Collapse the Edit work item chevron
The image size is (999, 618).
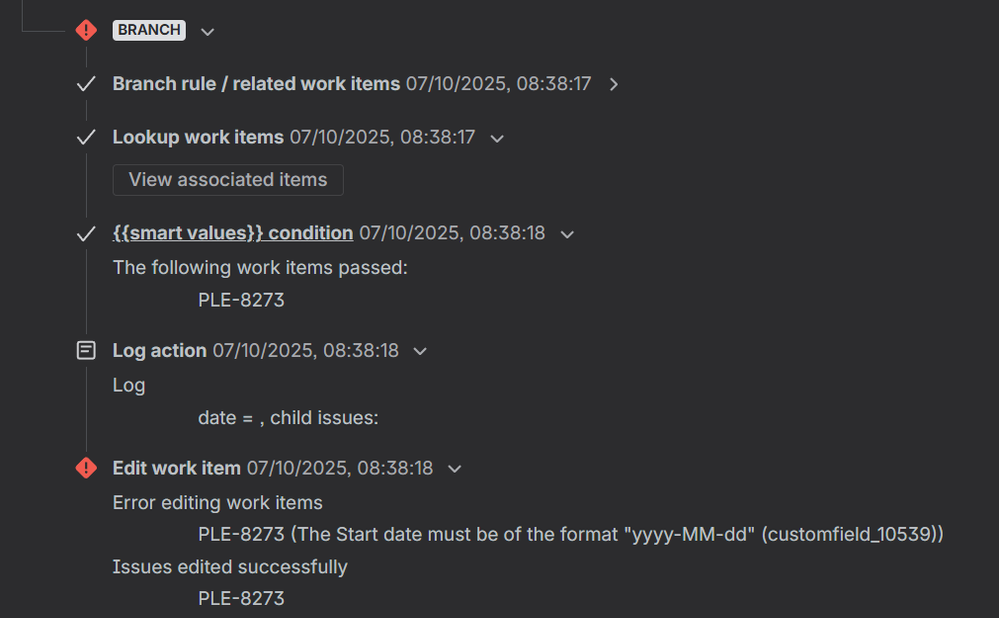point(455,469)
